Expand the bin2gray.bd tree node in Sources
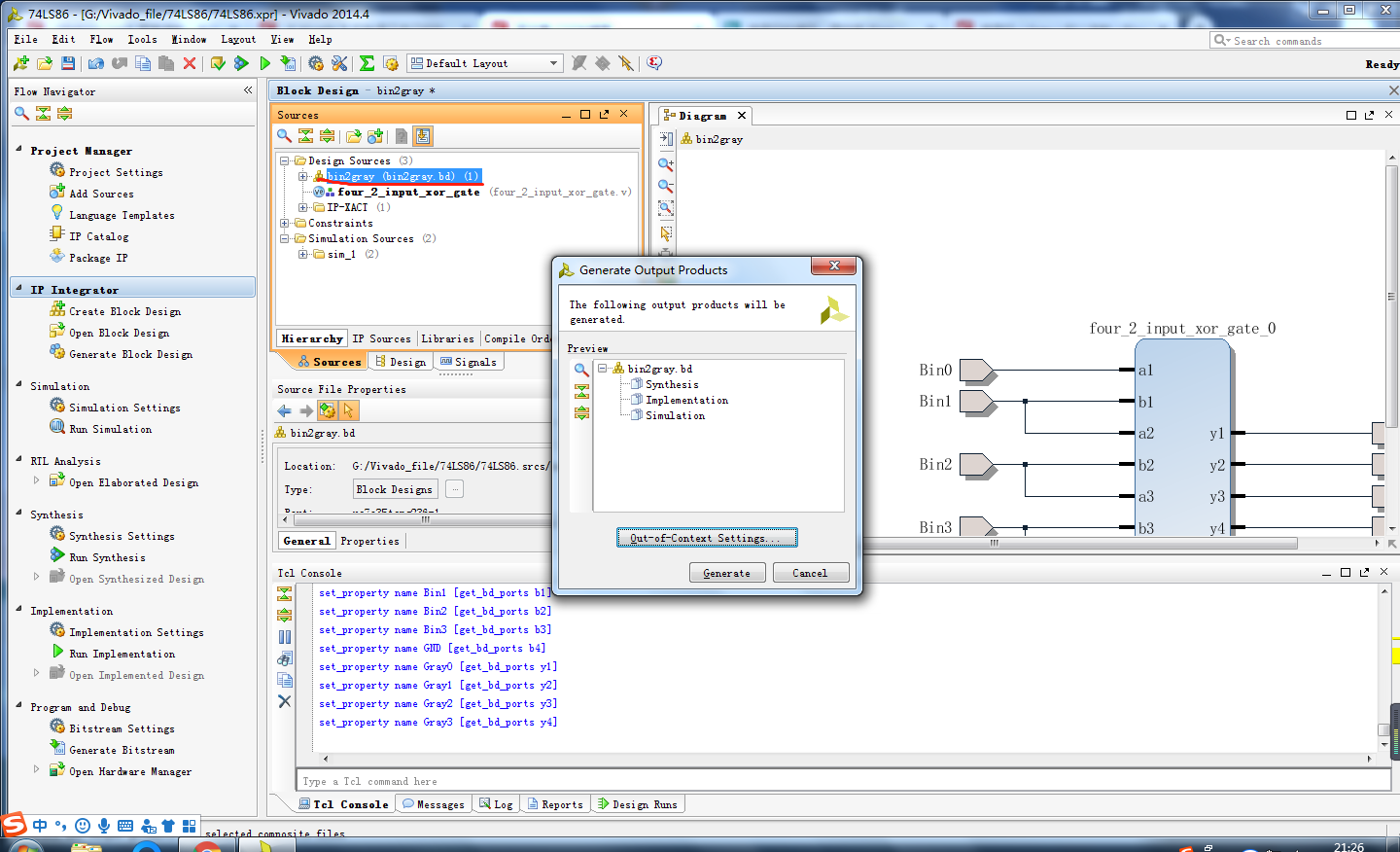This screenshot has width=1400, height=852. tap(302, 177)
